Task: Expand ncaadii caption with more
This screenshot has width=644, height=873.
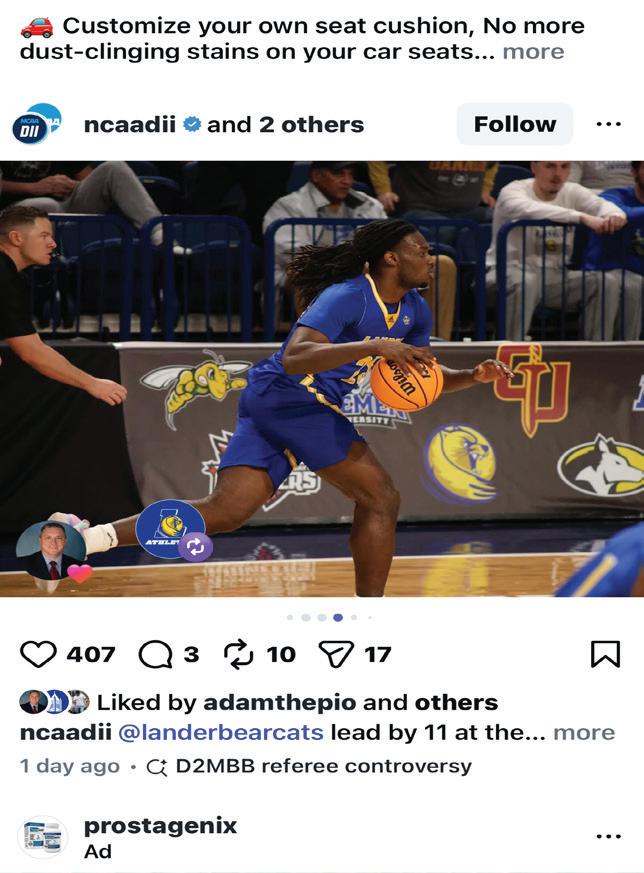Action: (584, 733)
